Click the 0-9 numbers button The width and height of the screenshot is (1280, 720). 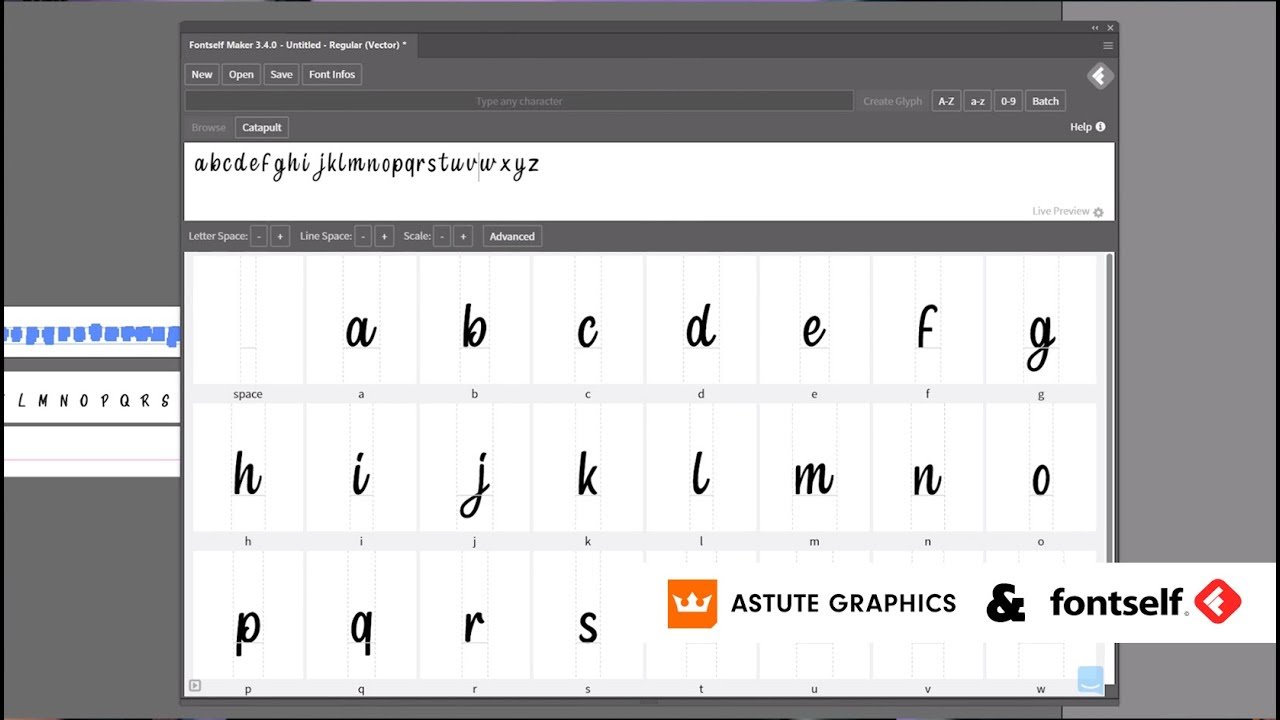(x=1008, y=101)
